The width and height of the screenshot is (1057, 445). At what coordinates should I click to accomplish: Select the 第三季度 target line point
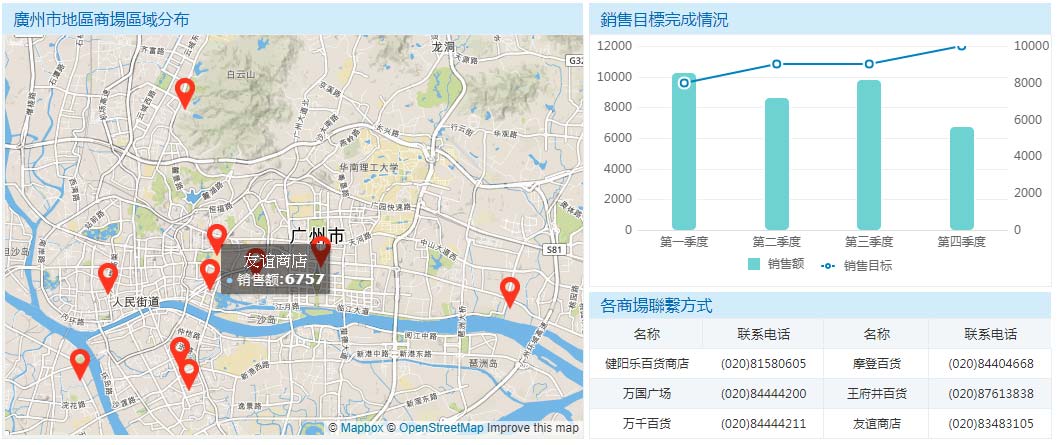click(869, 64)
